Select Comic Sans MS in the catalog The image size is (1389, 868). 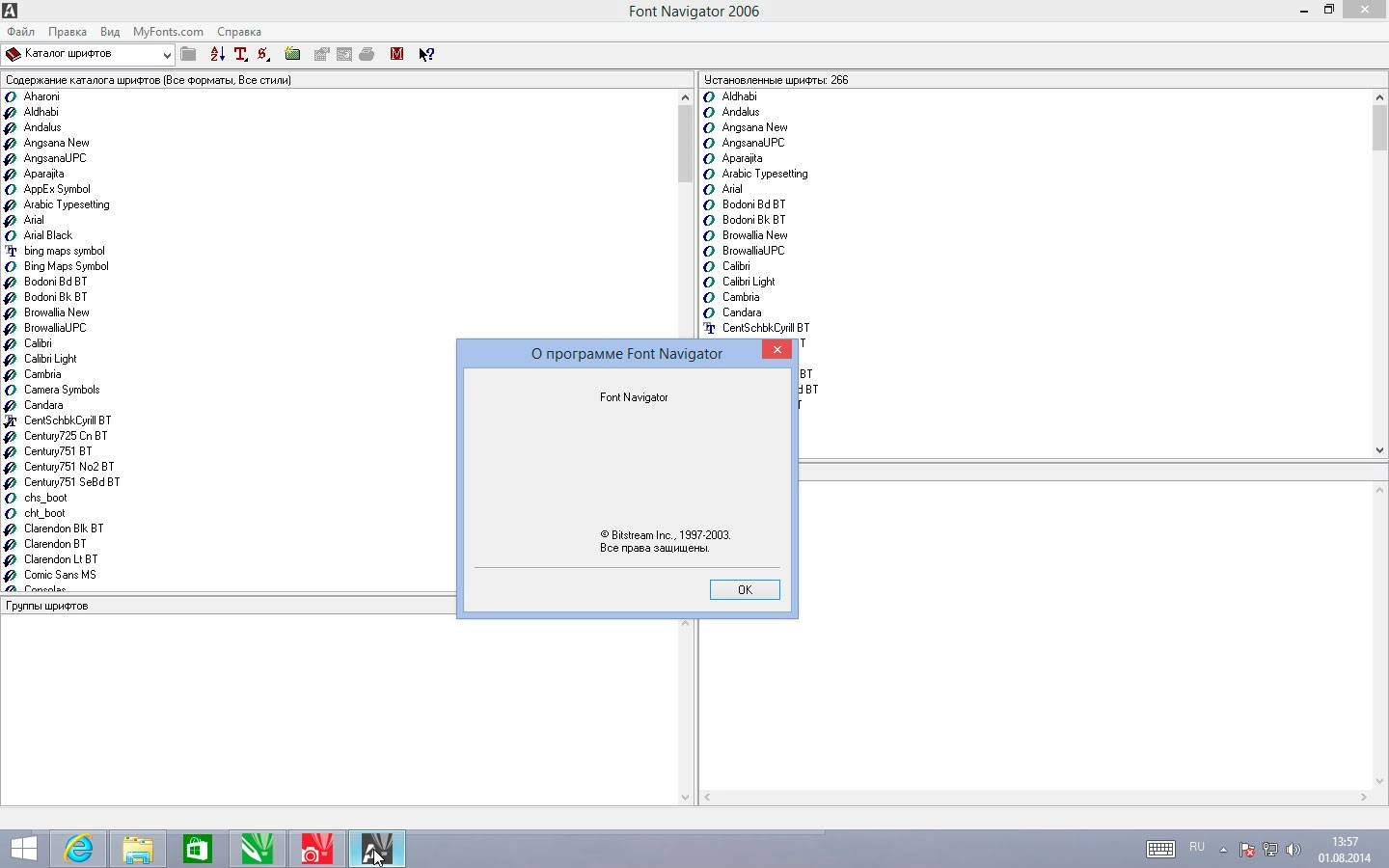(x=60, y=575)
